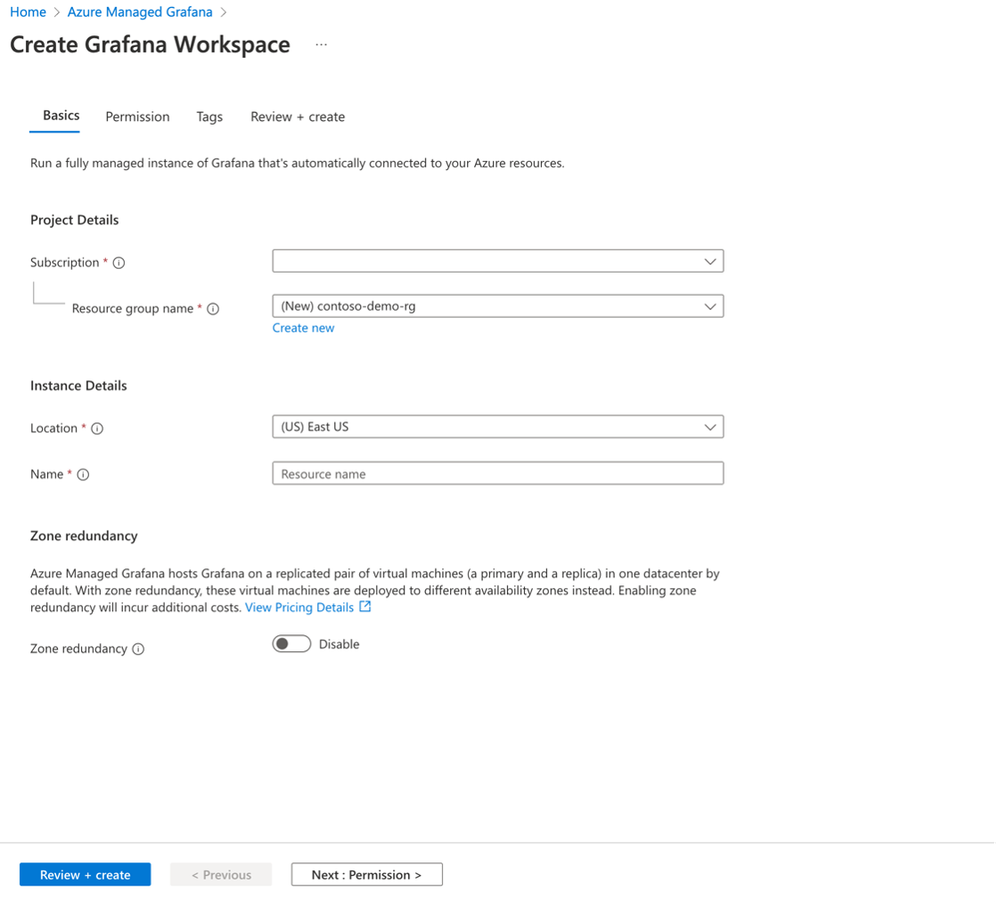Screen dimensions: 999x906
Task: Open the Resource group name dropdown
Action: [x=498, y=306]
